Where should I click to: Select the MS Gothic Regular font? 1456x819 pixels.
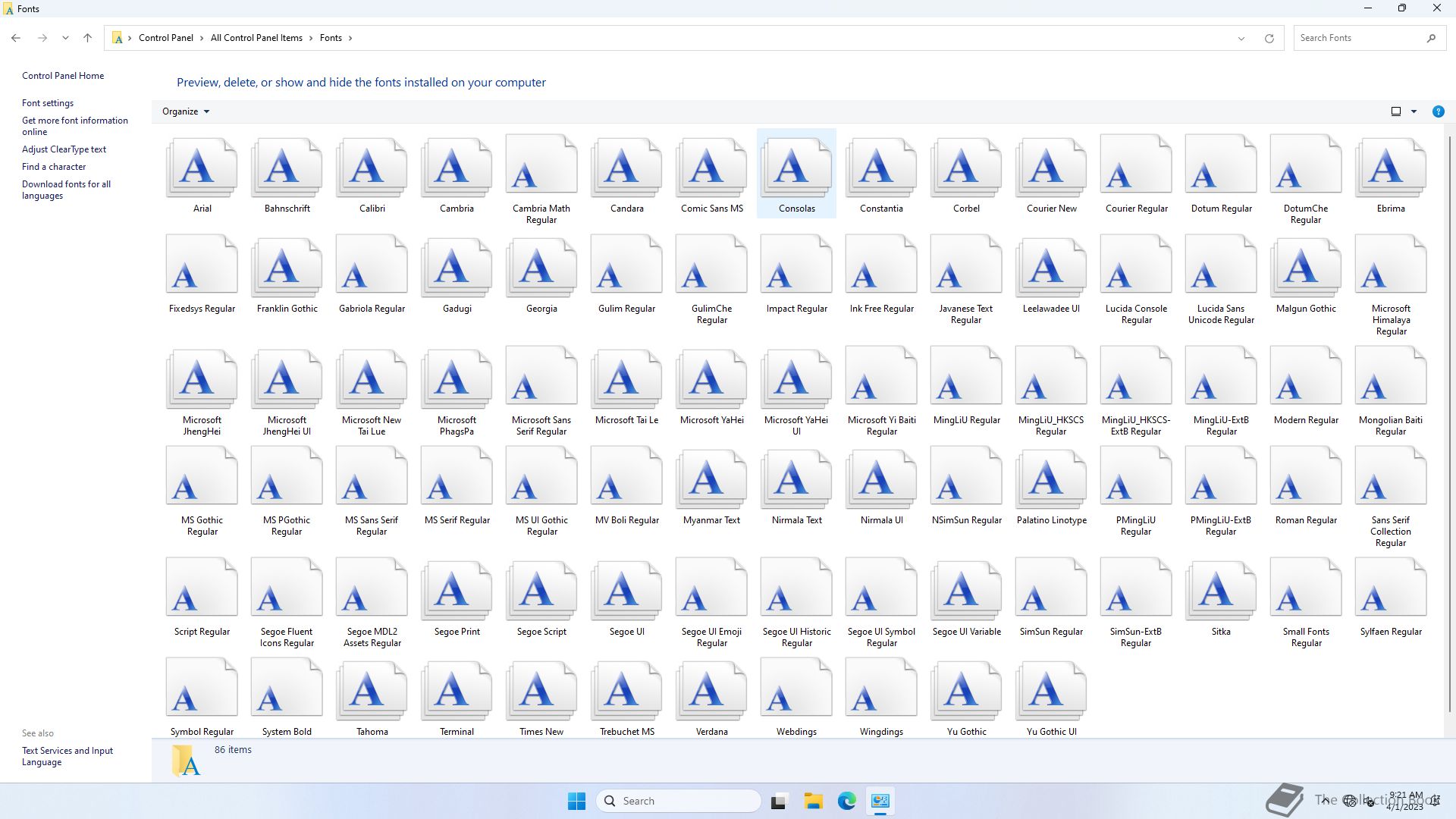(x=202, y=476)
